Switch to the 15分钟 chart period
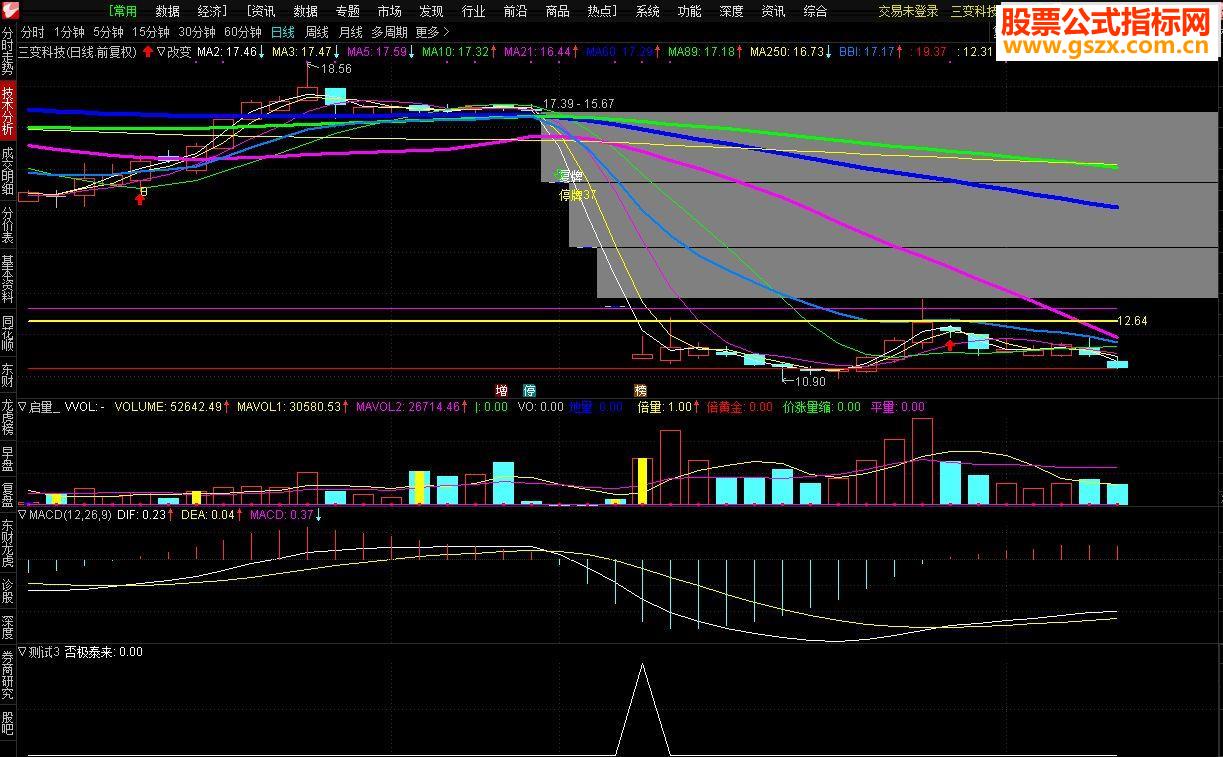Screen dimensions: 1223x757 150,32
